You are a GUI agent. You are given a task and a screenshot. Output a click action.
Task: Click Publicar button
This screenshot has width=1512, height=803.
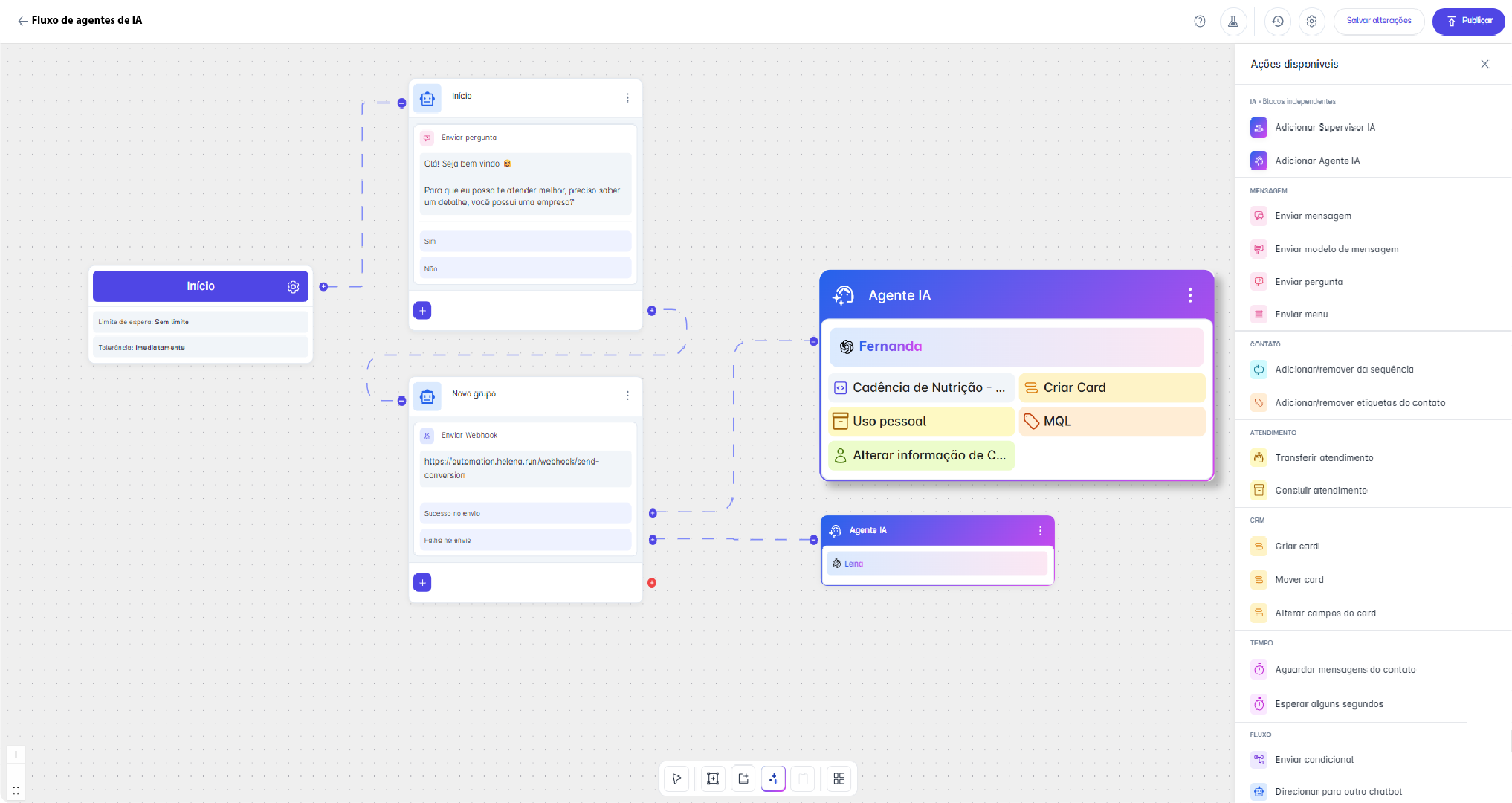point(1469,21)
